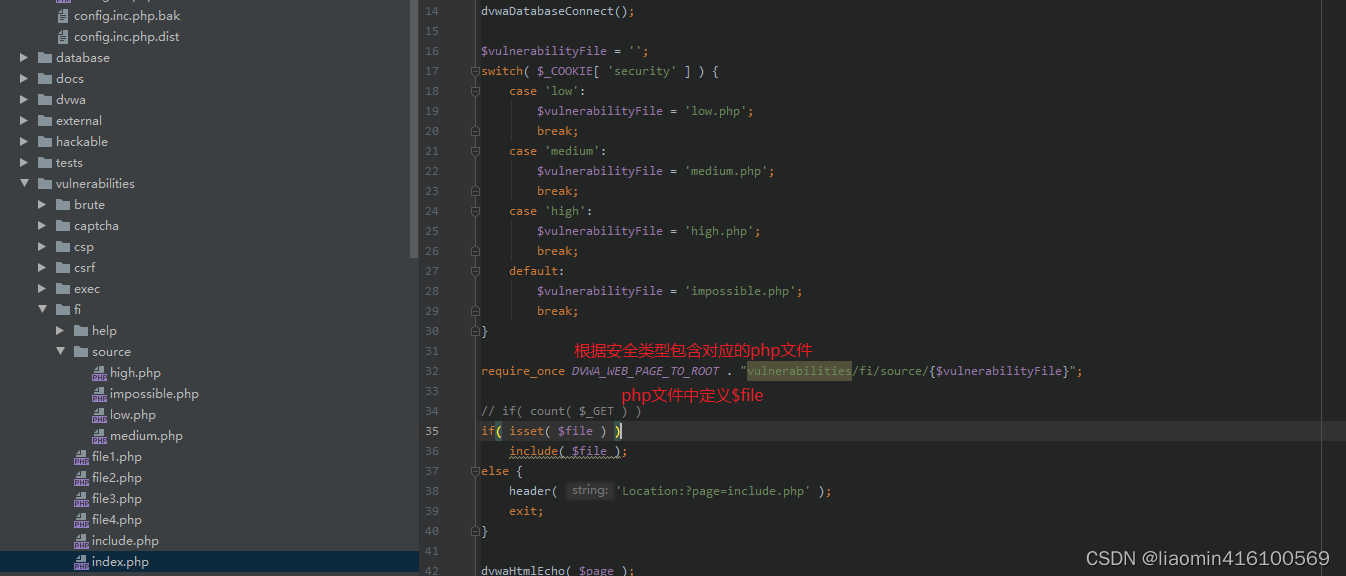Place cursor on require_once keyword
Viewport: 1346px width, 576px height.
pos(522,371)
